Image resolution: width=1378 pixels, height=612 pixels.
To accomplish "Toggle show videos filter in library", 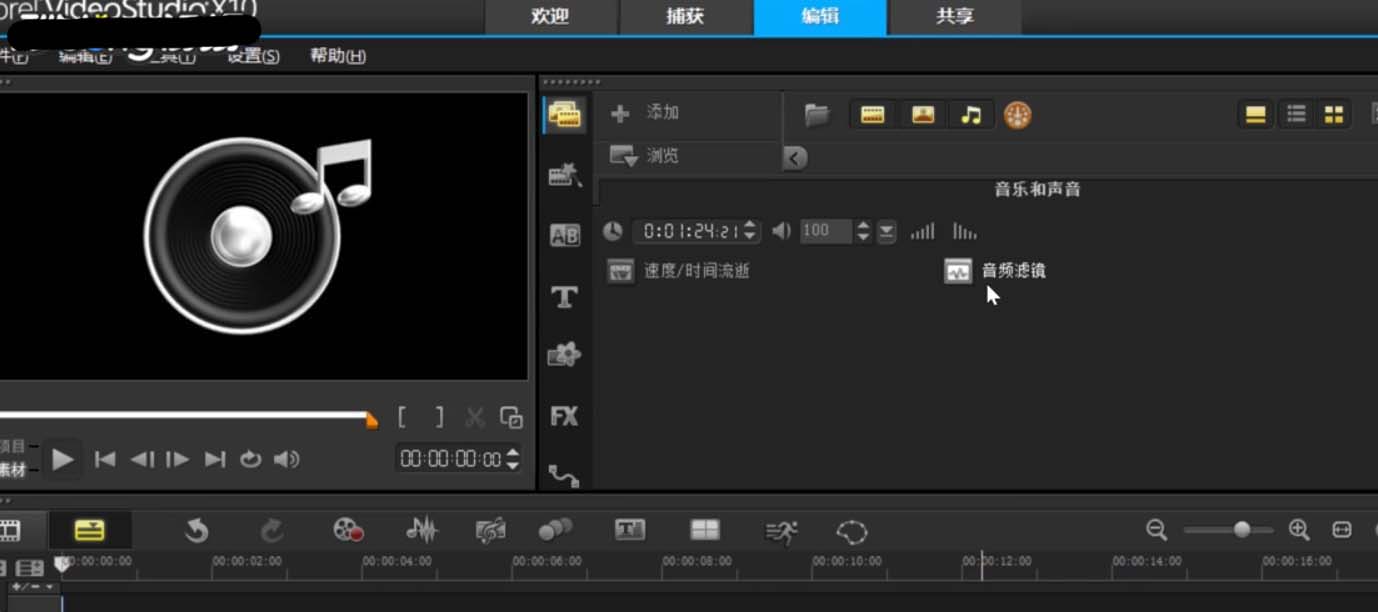I will (872, 115).
